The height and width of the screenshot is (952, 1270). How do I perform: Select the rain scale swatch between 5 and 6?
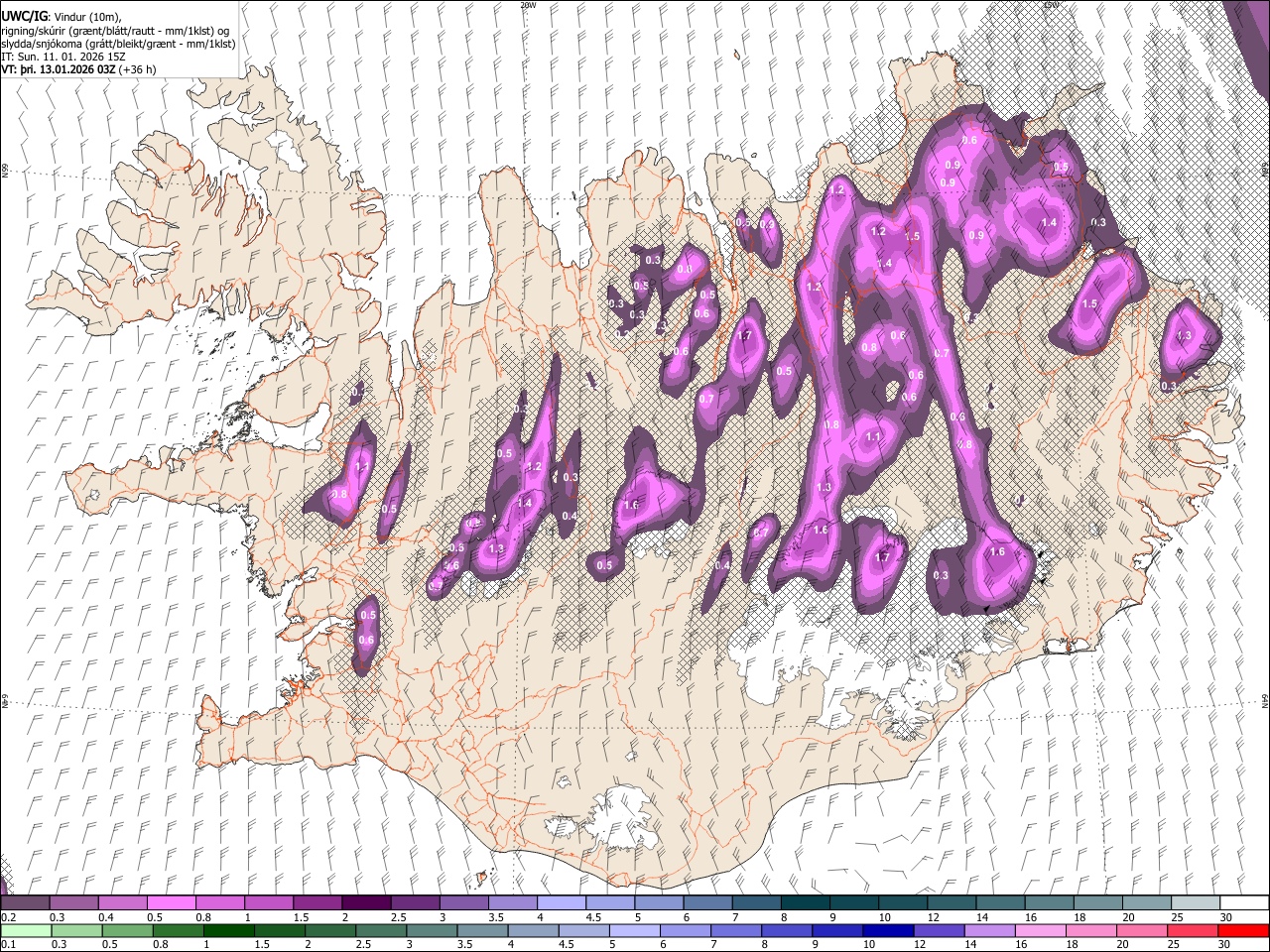click(x=636, y=930)
